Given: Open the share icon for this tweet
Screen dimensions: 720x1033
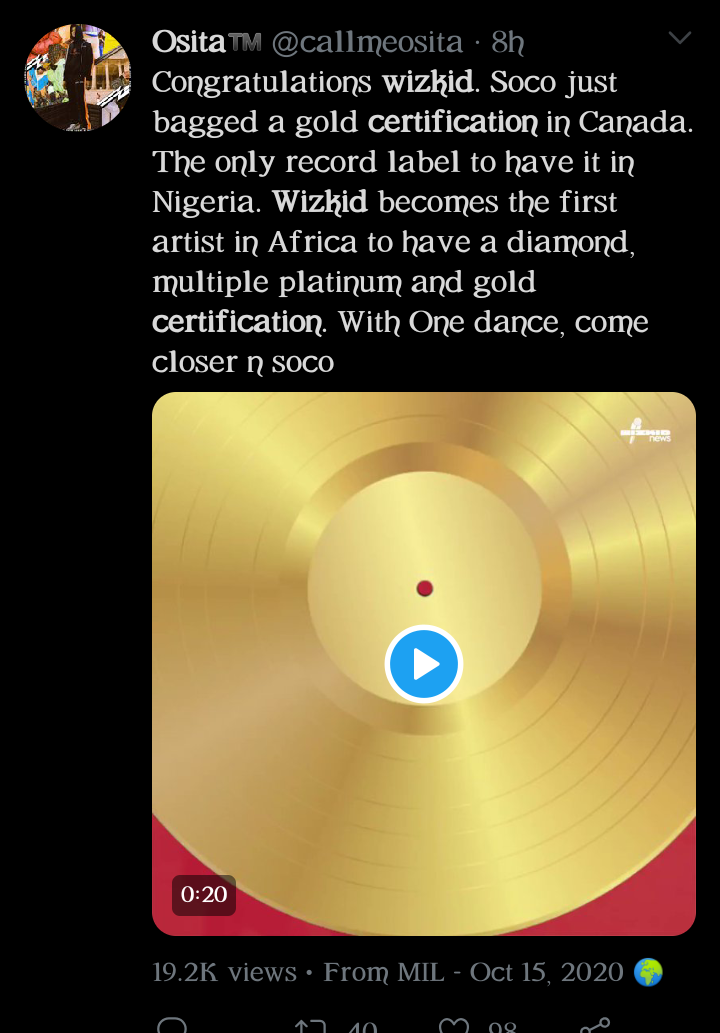Looking at the screenshot, I should 595,1025.
